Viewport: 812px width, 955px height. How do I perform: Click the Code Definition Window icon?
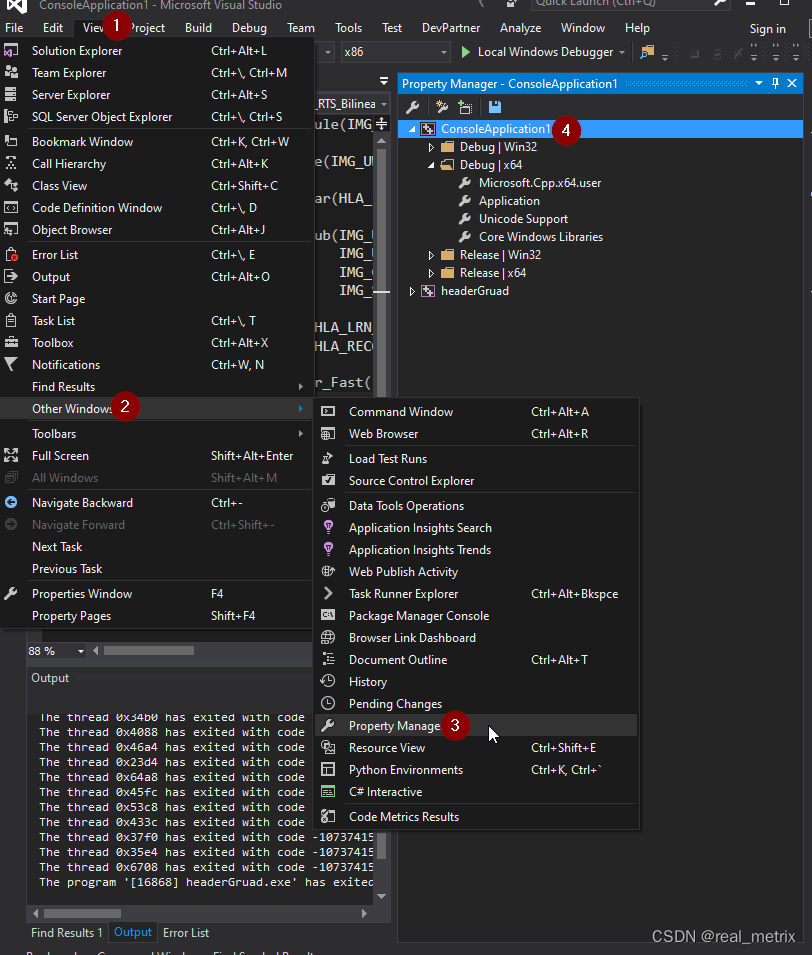pos(11,208)
